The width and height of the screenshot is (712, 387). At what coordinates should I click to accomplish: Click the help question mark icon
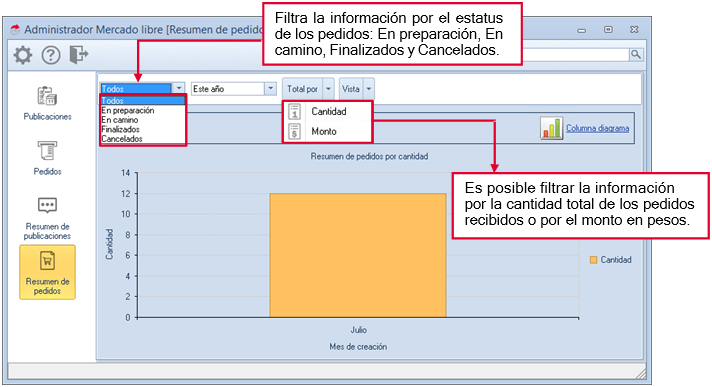[51, 55]
